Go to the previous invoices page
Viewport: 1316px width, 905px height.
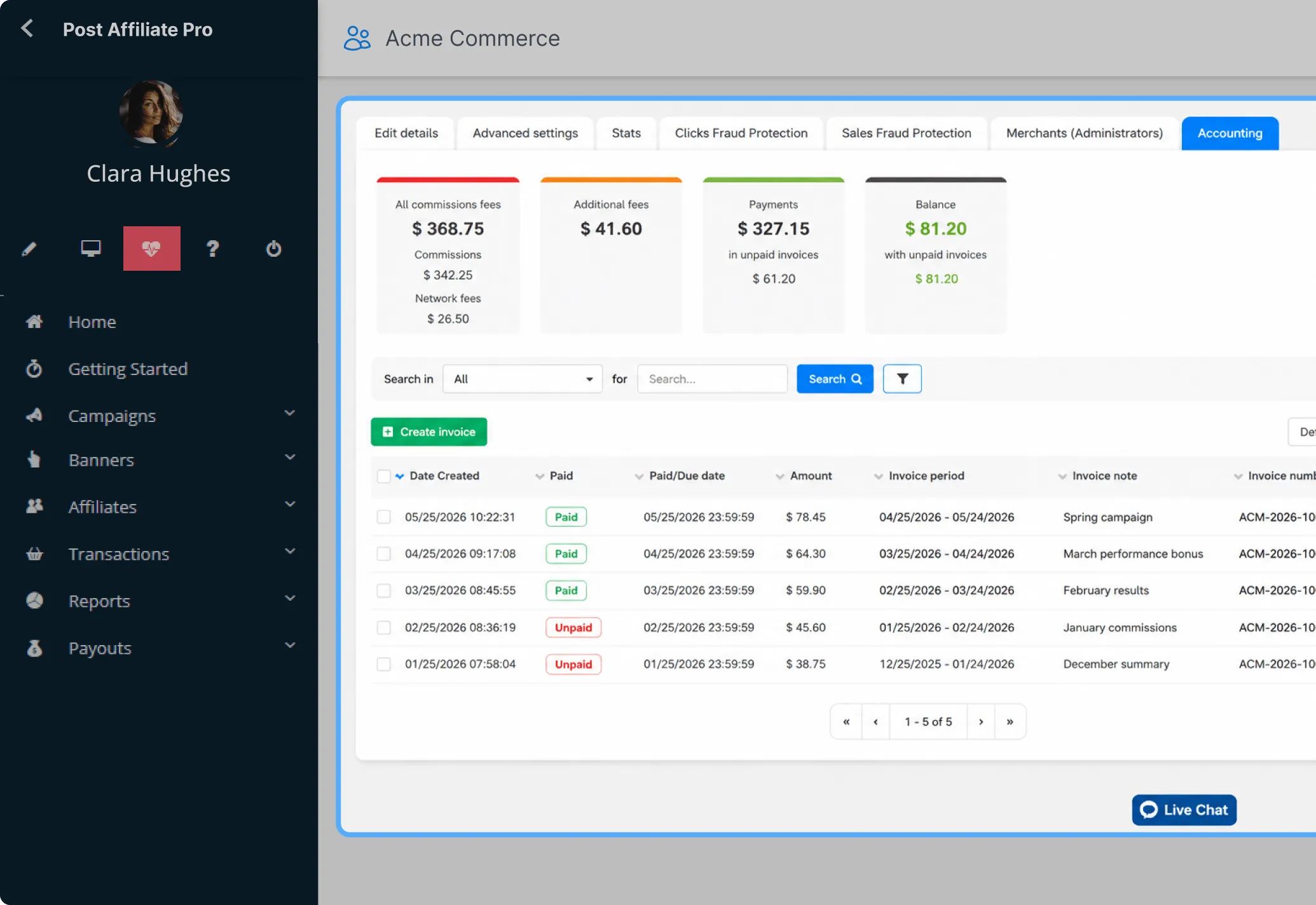coord(876,721)
